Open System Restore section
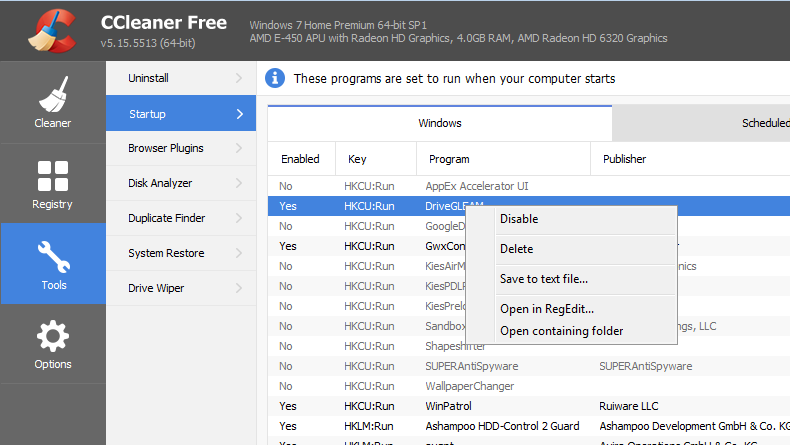 point(181,253)
